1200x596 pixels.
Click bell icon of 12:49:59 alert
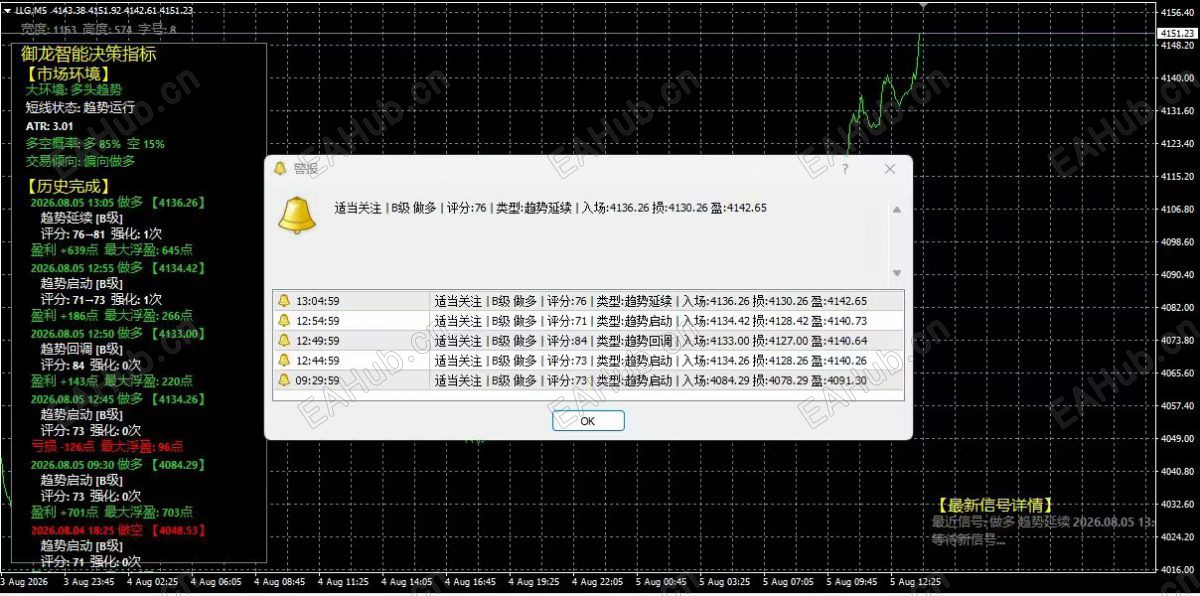click(x=283, y=341)
